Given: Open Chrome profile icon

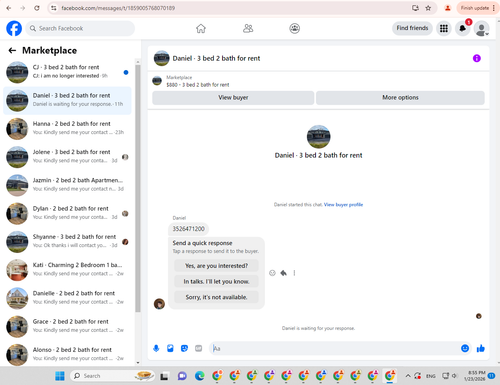Looking at the screenshot, I should (x=448, y=8).
